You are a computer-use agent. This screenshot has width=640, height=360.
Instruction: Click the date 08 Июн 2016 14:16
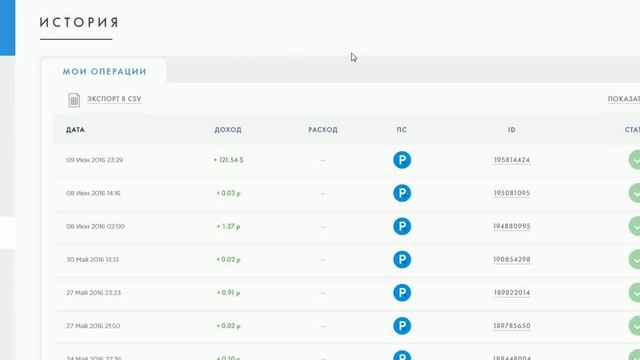point(93,193)
